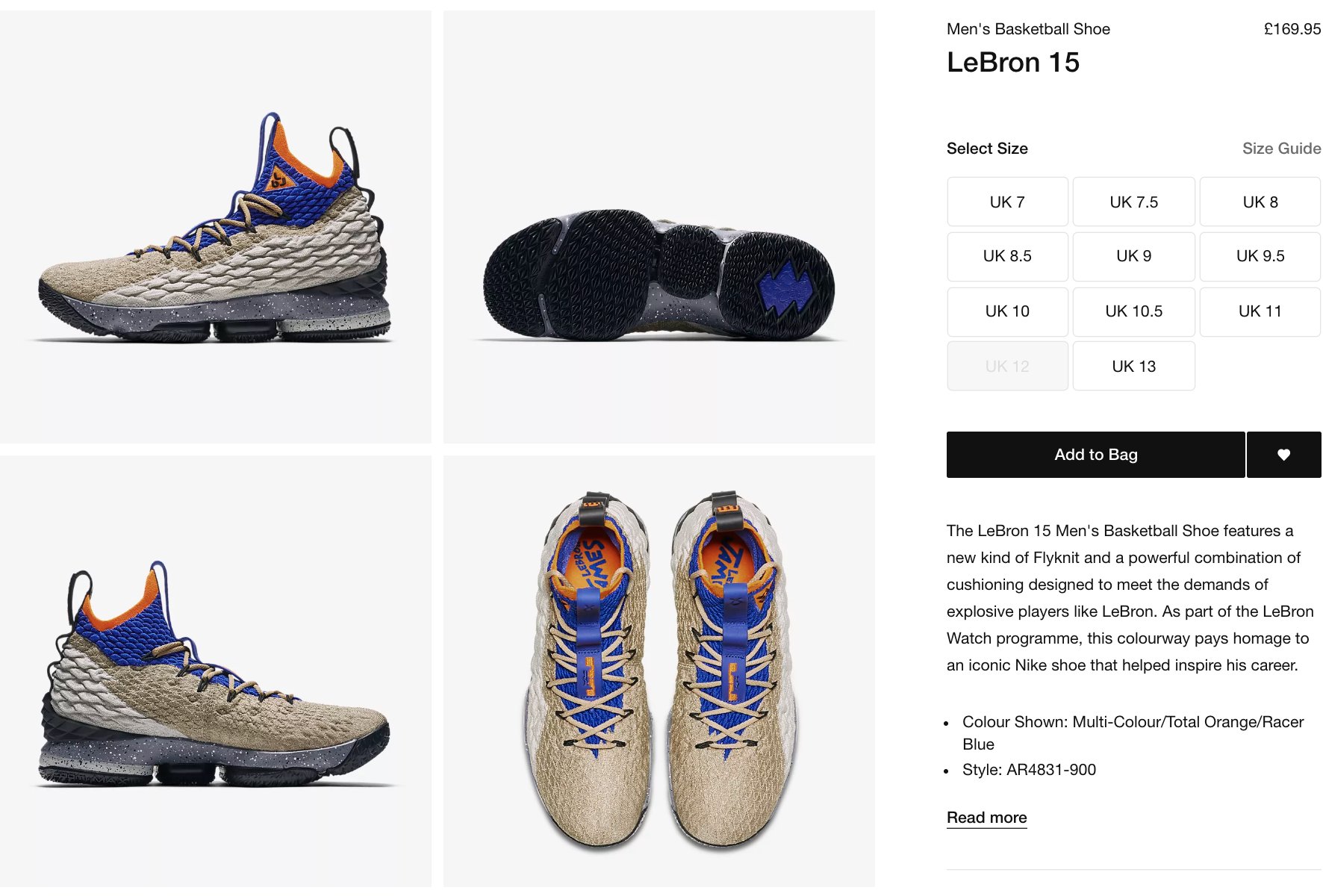1323x896 pixels.
Task: Select size UK 7
Action: coord(1007,202)
